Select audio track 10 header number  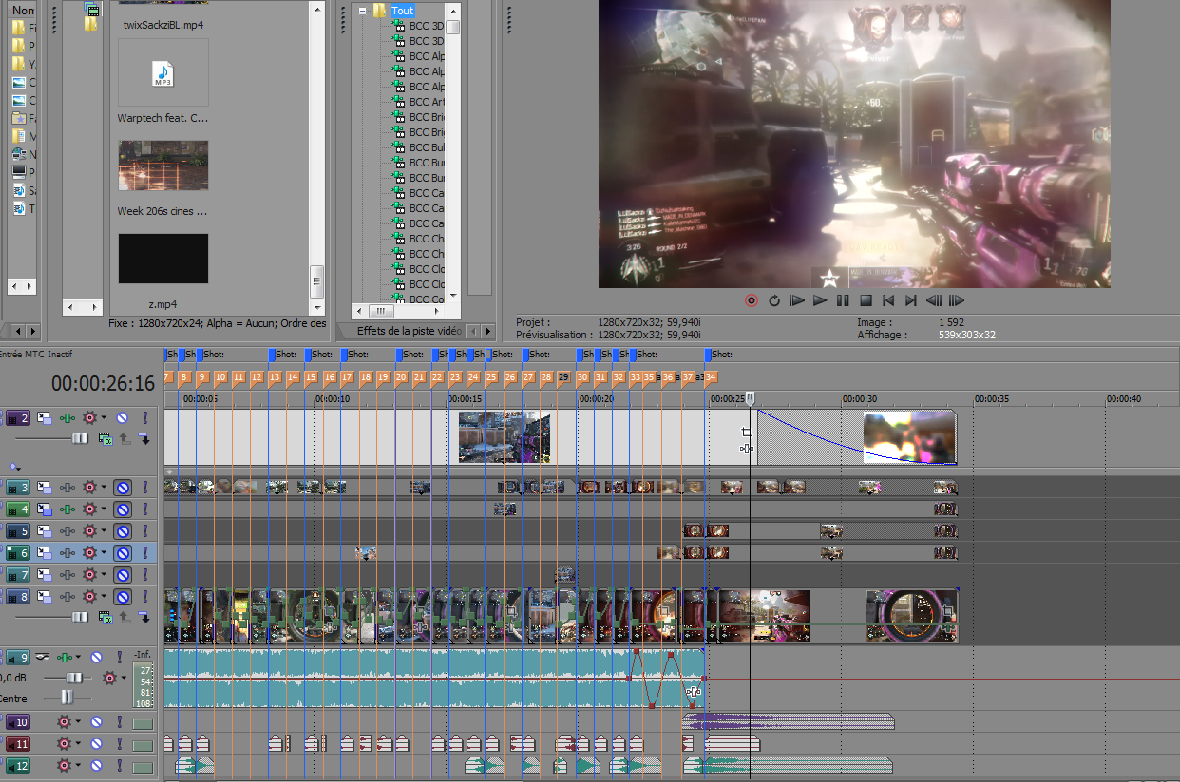pos(18,722)
